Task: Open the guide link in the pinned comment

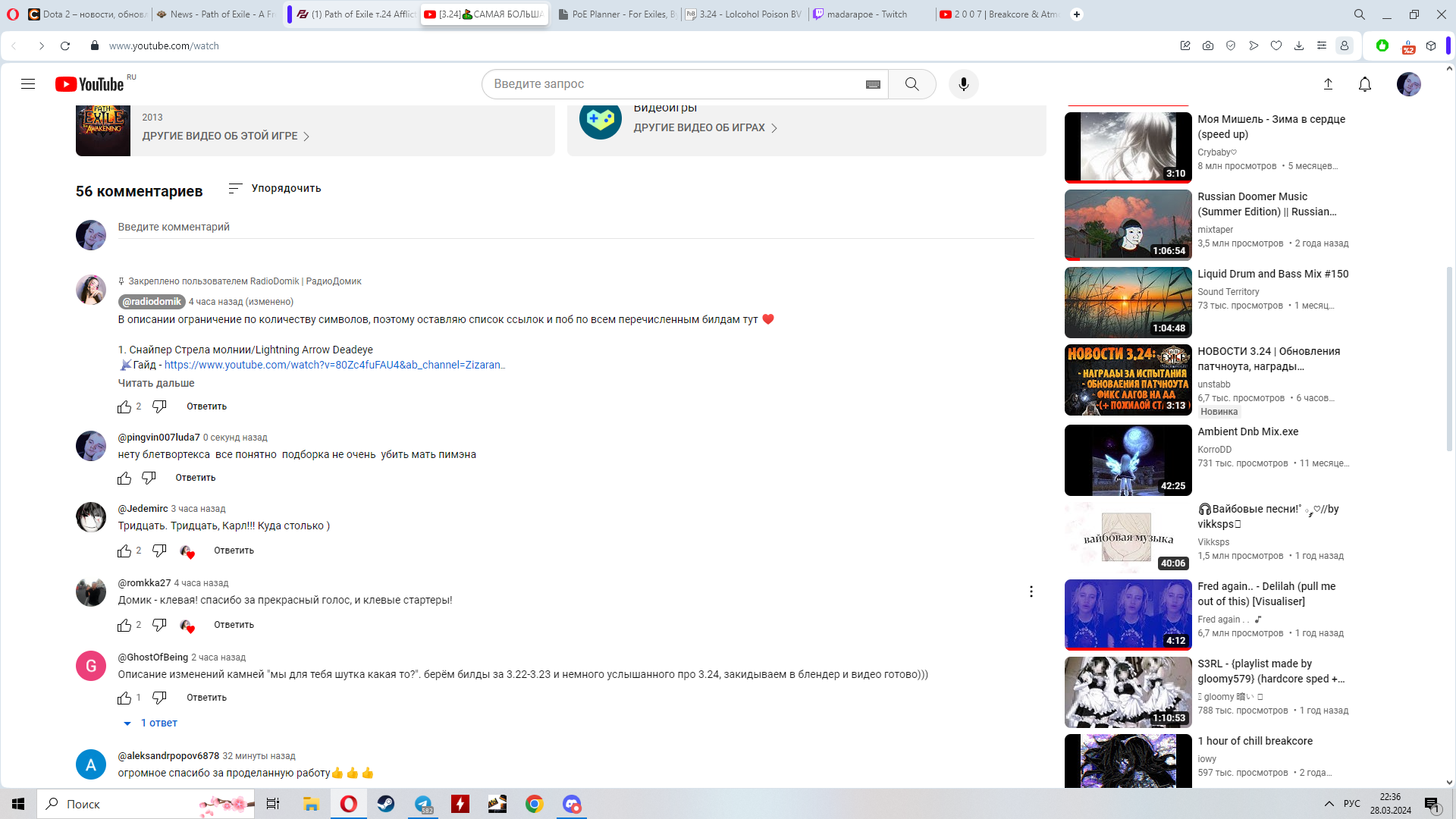Action: pyautogui.click(x=334, y=365)
